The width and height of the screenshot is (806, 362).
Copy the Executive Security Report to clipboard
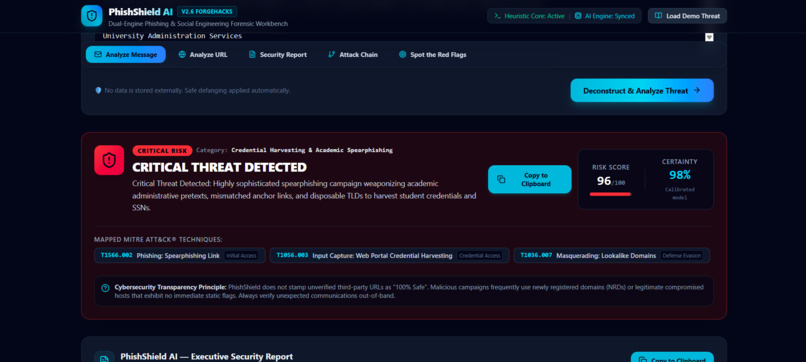pyautogui.click(x=672, y=358)
